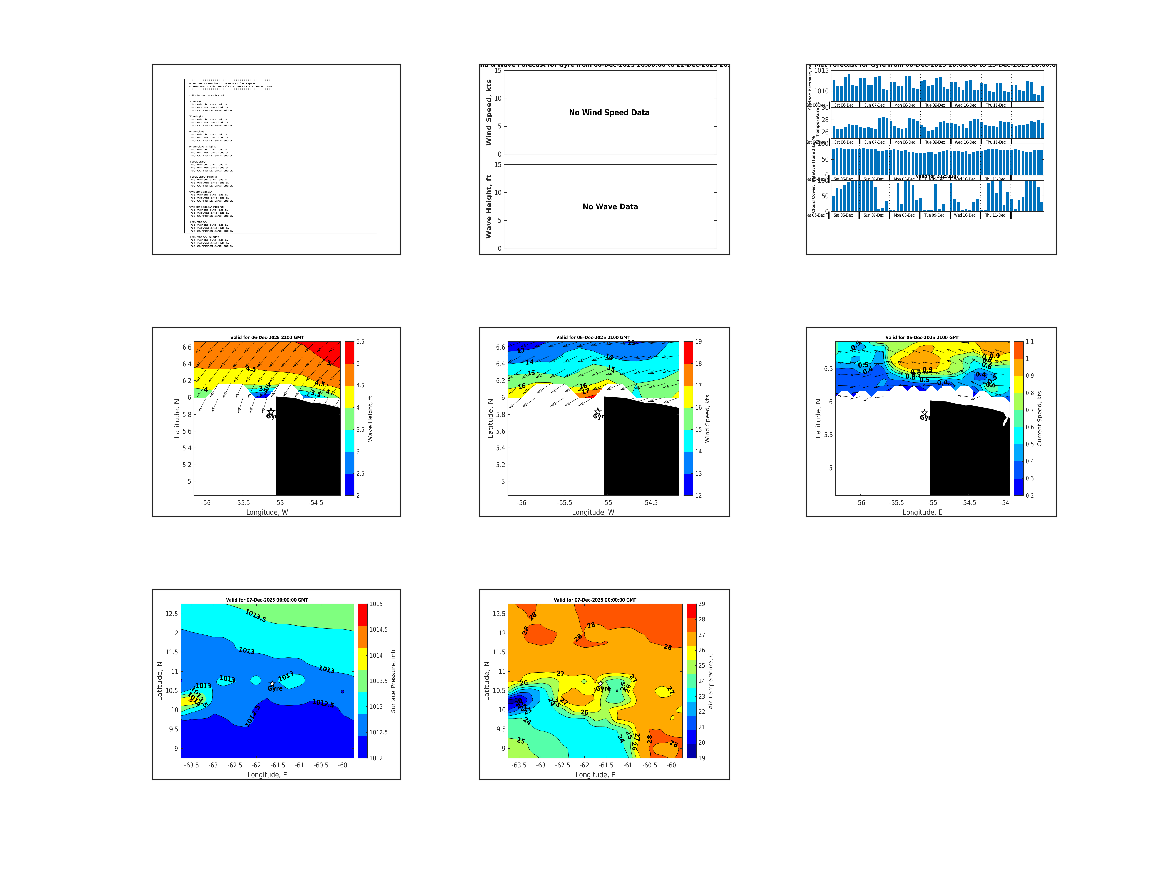The height and width of the screenshot is (875, 1167).
Task: Click the Gyre star marker on wave height map
Action: 271,411
